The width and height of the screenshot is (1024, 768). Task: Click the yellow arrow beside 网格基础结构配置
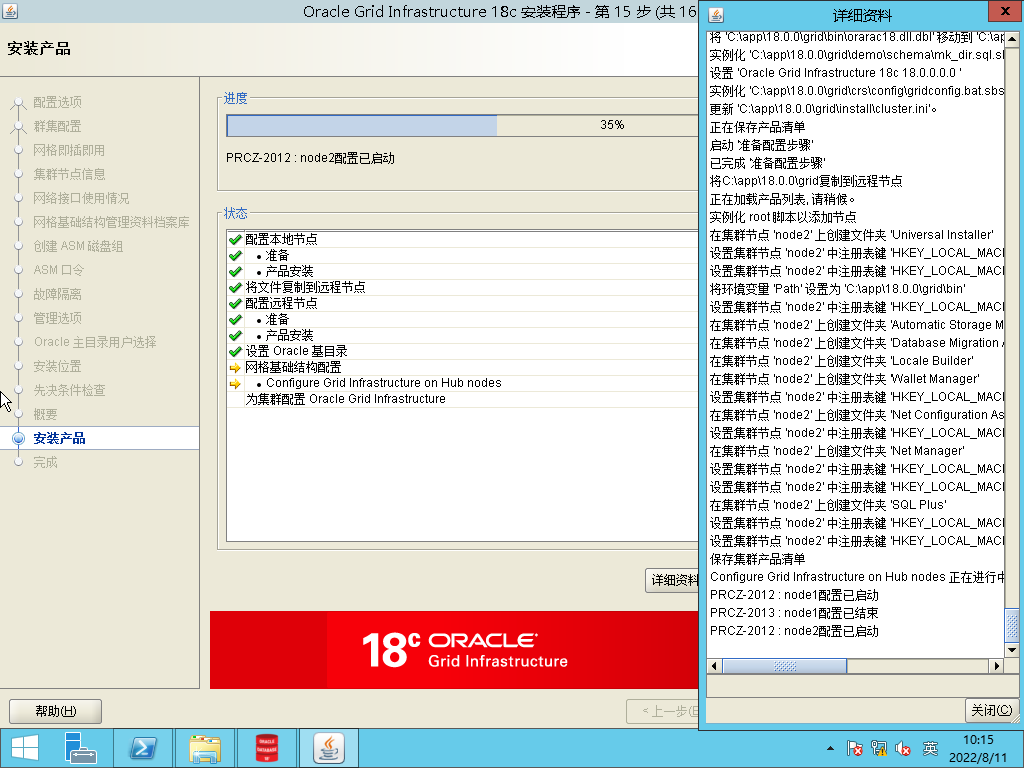point(235,368)
